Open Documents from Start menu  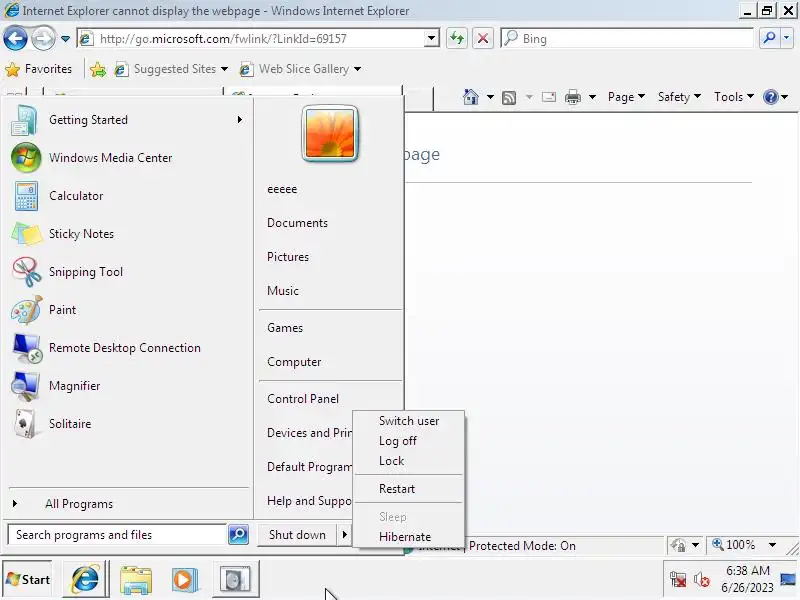click(x=297, y=223)
